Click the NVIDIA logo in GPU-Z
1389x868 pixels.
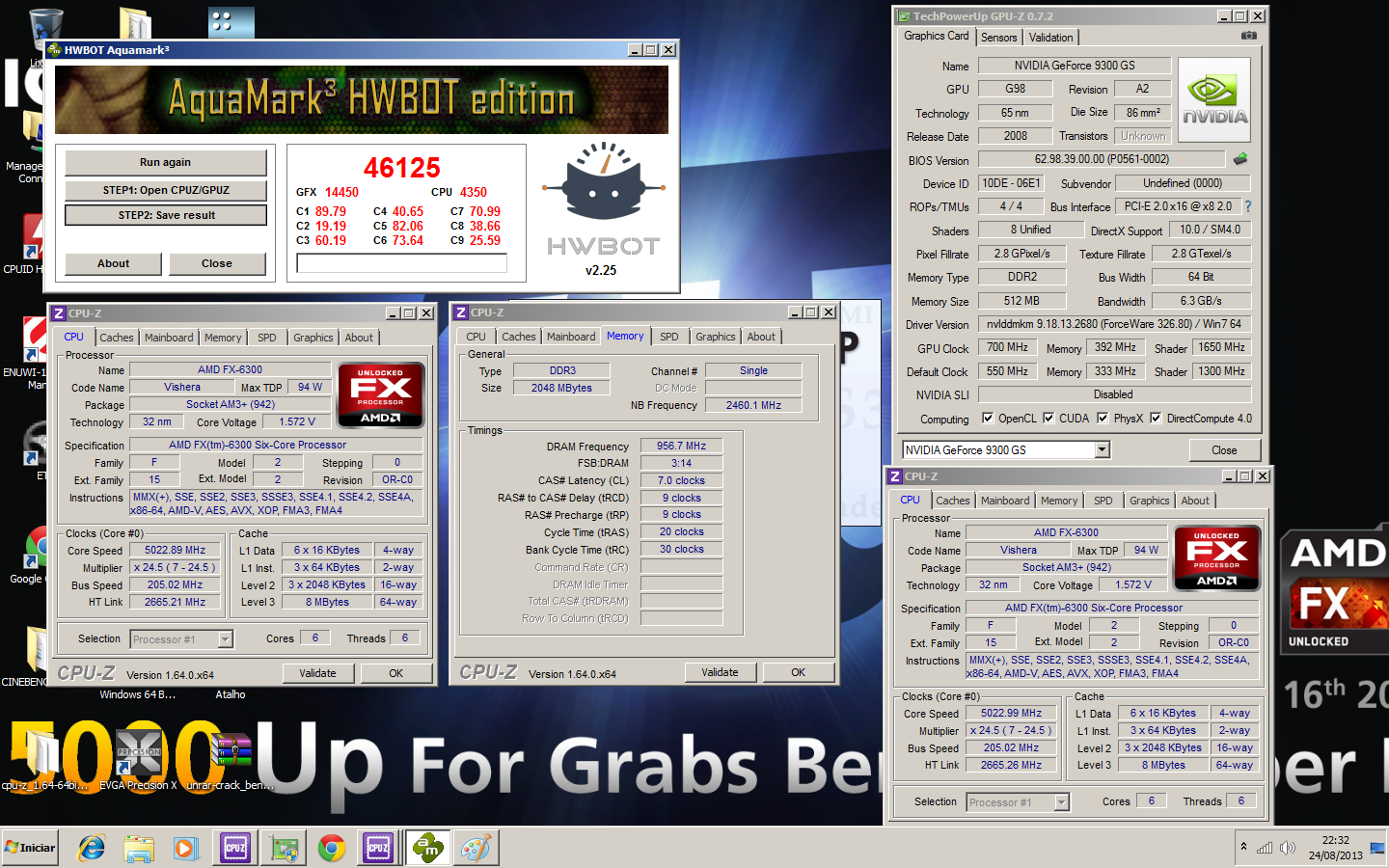tap(1214, 100)
